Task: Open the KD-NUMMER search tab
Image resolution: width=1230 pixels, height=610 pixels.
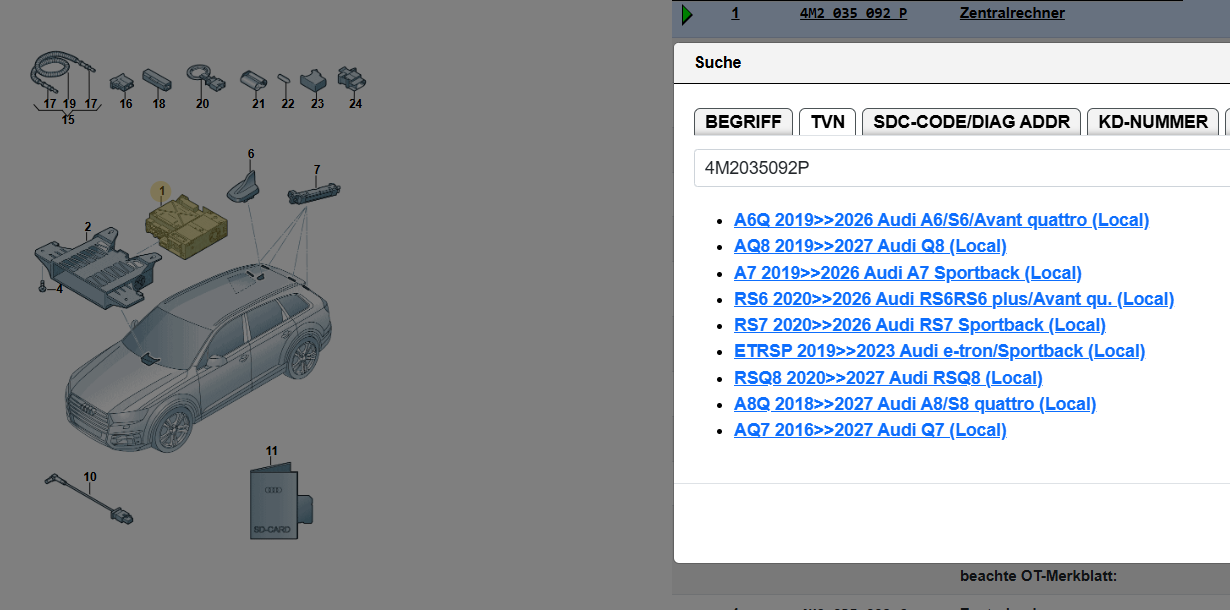Action: (x=1153, y=122)
